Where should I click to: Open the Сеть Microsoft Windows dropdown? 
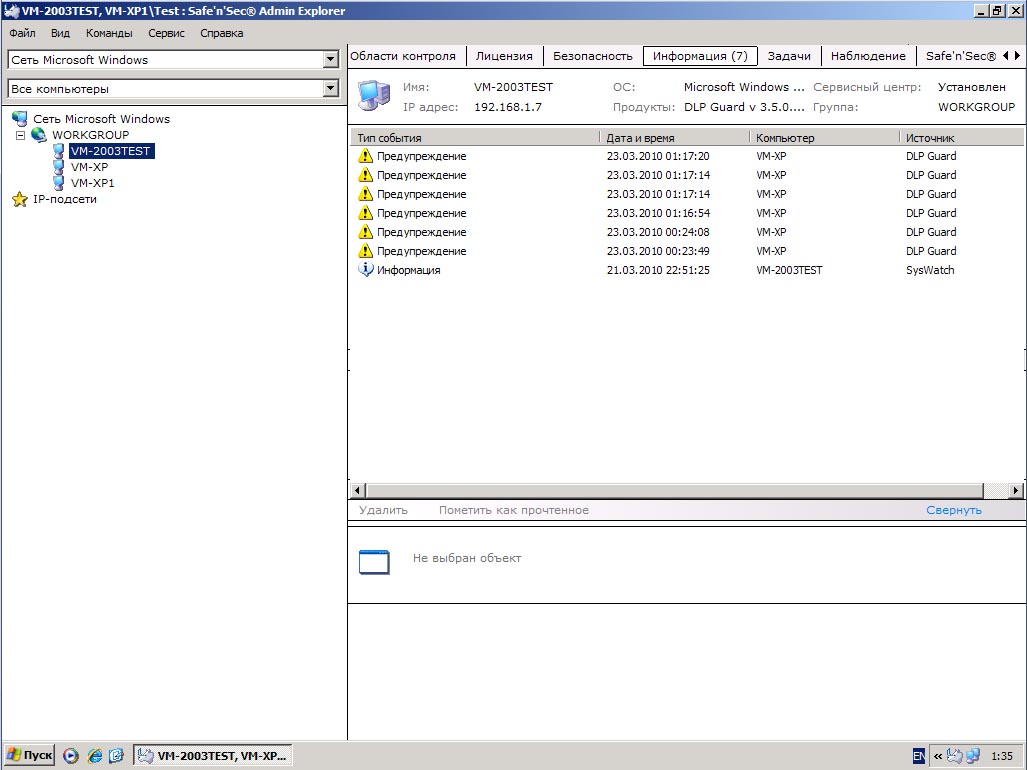[x=331, y=60]
